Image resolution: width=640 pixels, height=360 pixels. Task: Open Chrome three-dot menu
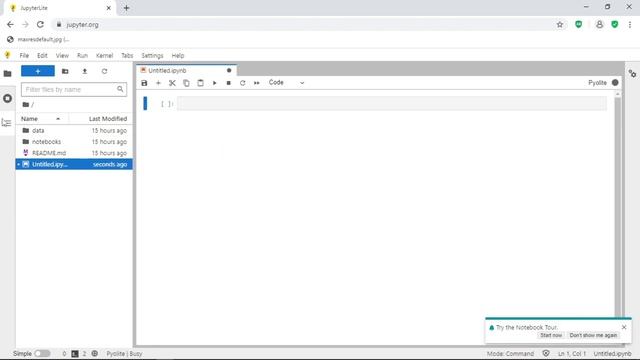click(x=630, y=24)
